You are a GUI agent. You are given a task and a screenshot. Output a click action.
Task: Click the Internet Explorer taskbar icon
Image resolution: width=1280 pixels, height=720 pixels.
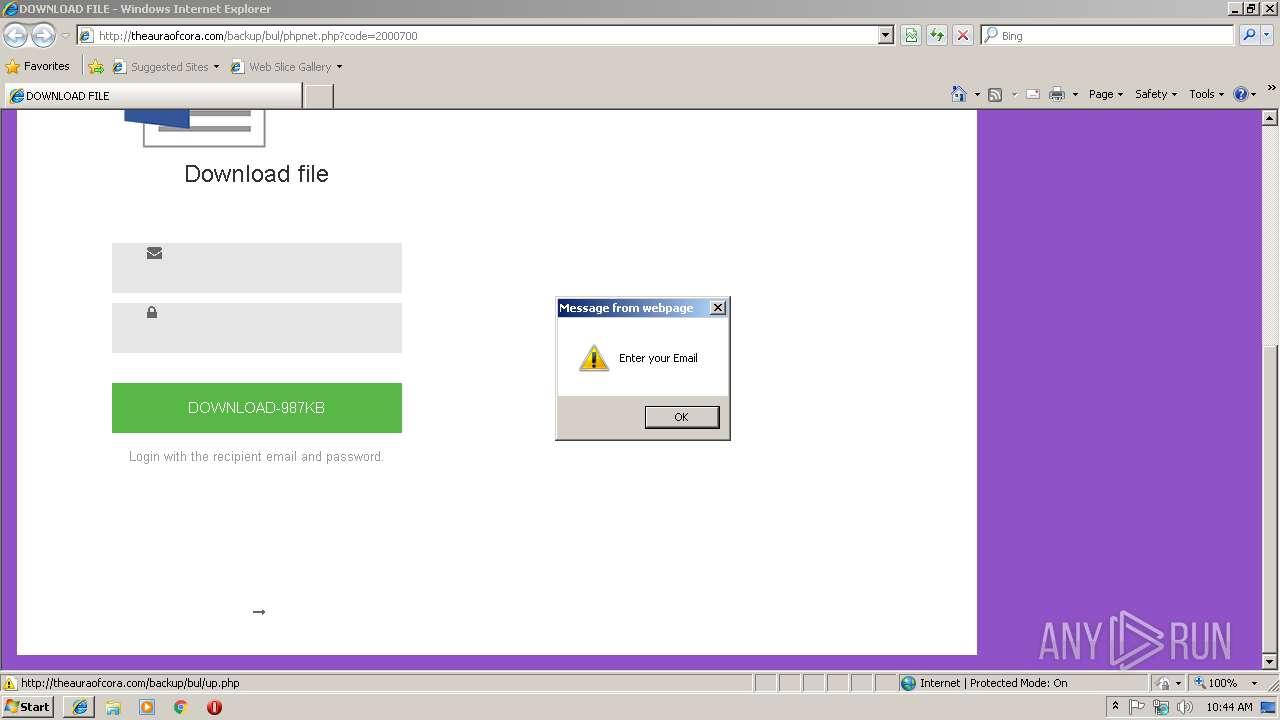80,707
